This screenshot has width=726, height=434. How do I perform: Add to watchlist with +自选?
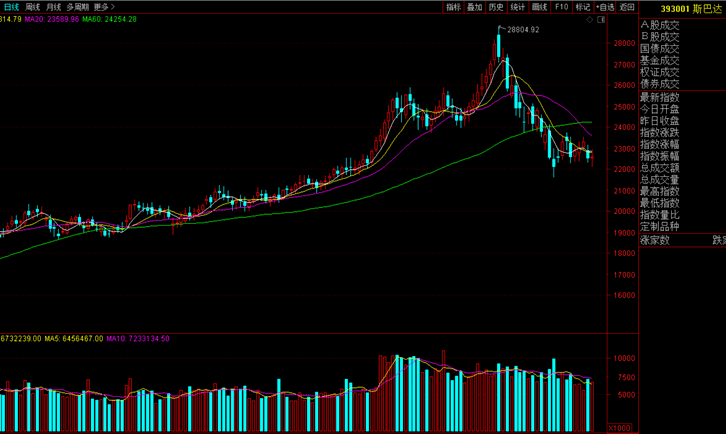[x=605, y=7]
